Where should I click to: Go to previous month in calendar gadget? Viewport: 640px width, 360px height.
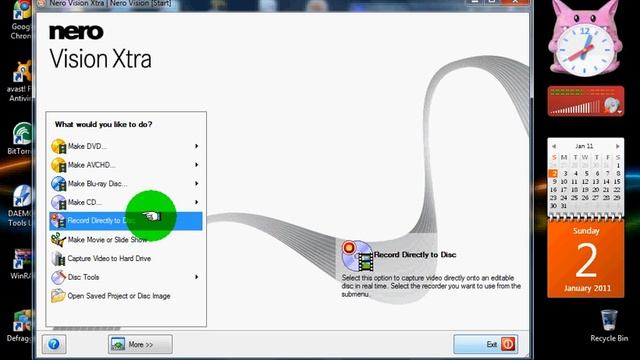[x=554, y=146]
